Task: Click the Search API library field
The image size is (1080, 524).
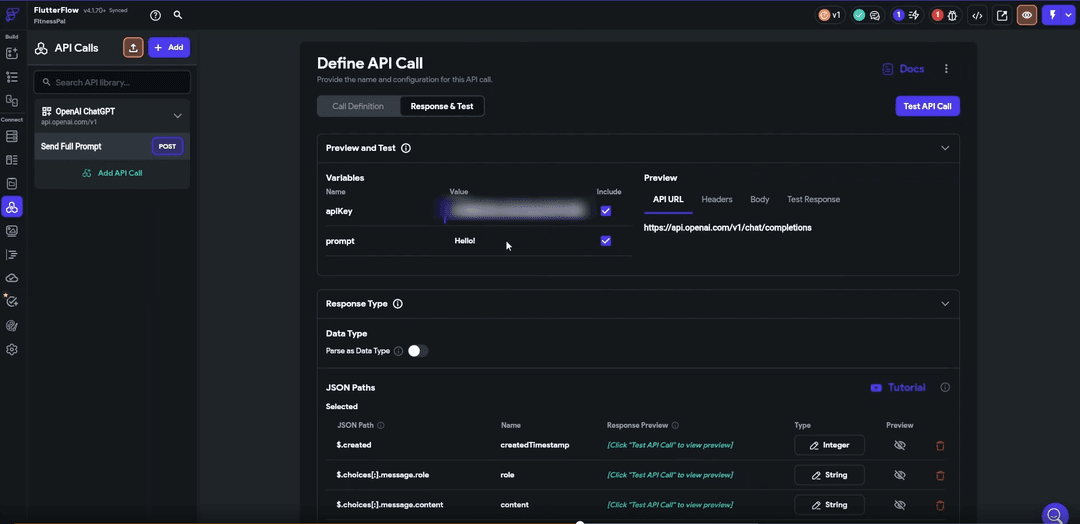Action: coord(112,82)
